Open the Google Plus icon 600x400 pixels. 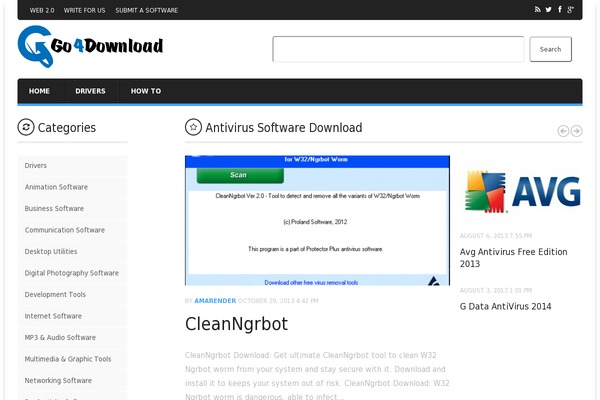click(x=571, y=10)
